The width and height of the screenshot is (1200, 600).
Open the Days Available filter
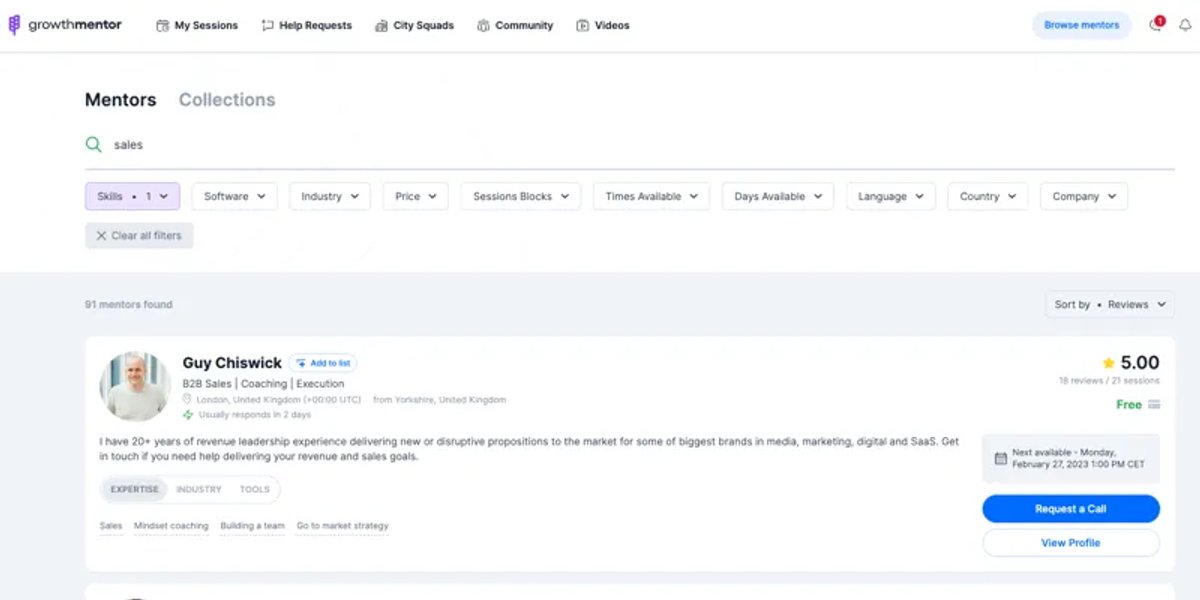point(778,197)
